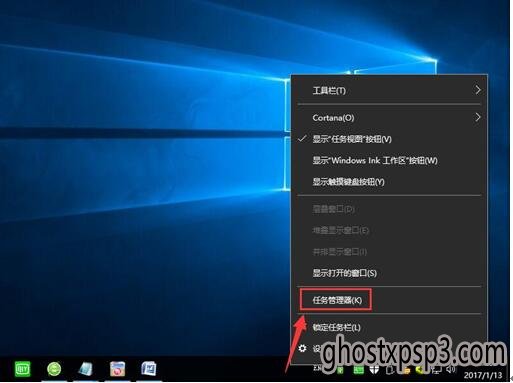Toggle 锁定任务栏(L)
The height and width of the screenshot is (383, 513).
(389, 327)
